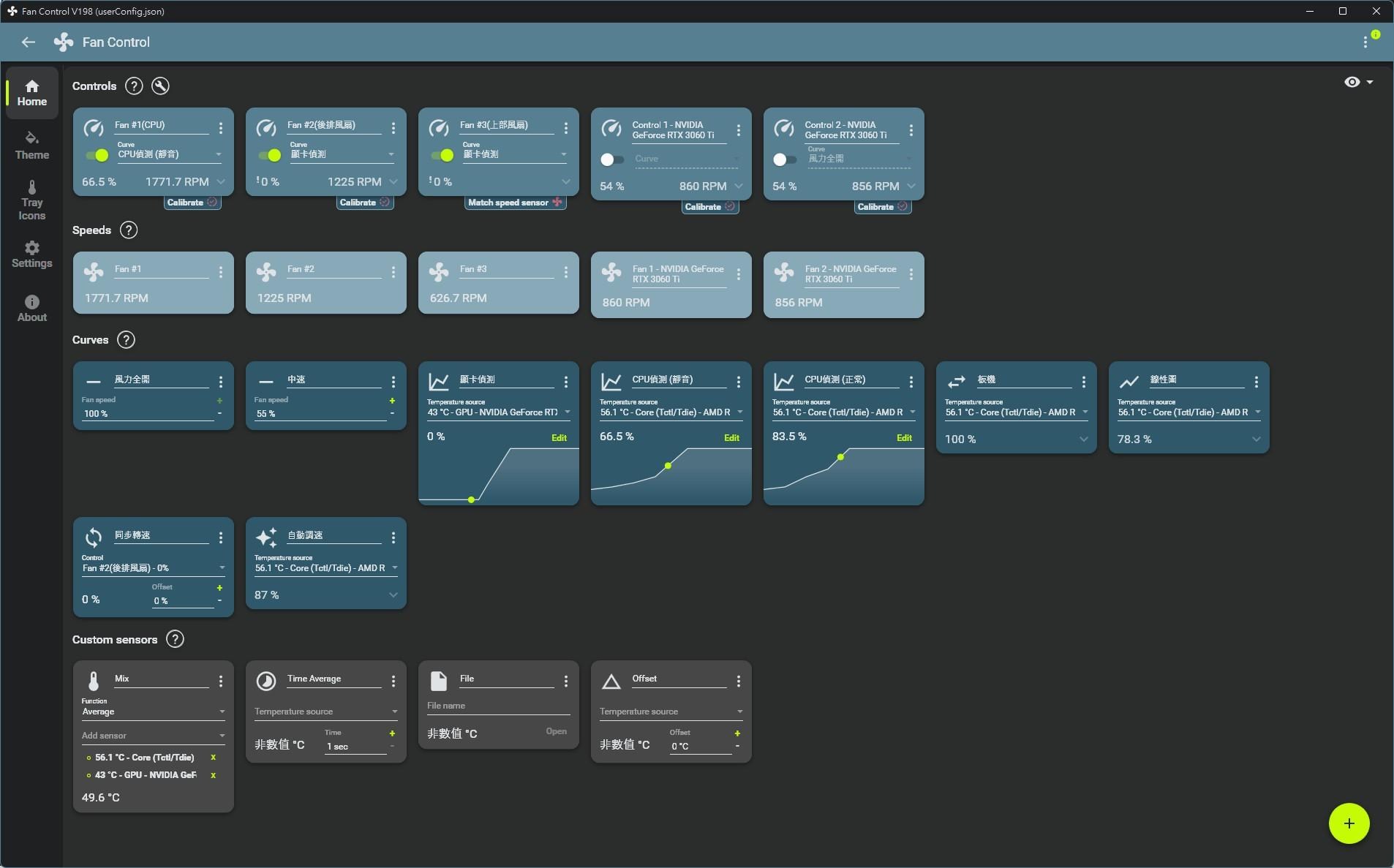This screenshot has width=1394, height=868.
Task: Open the Custom sensors help icon
Action: point(175,640)
